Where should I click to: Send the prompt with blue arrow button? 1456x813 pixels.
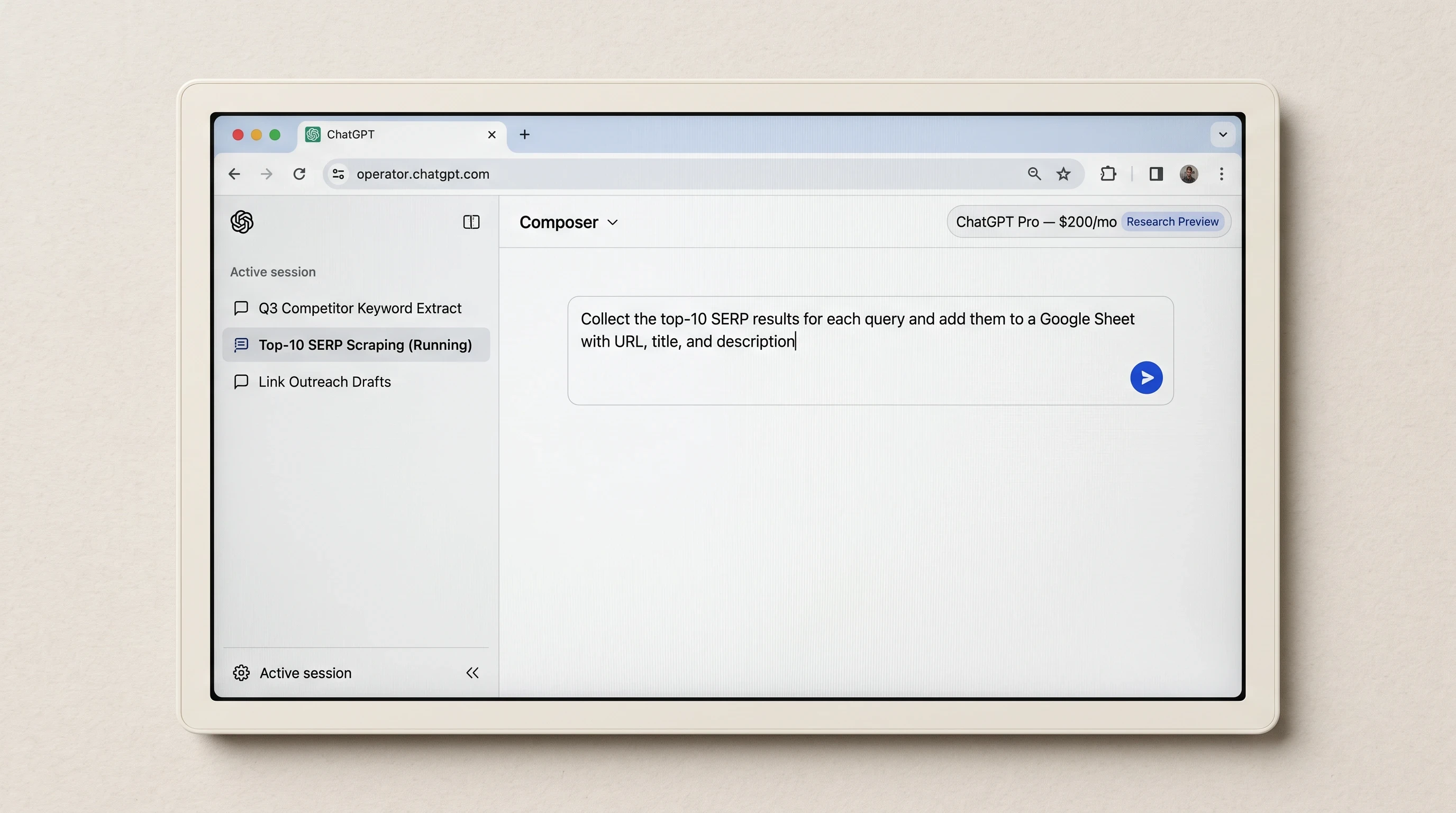point(1146,378)
